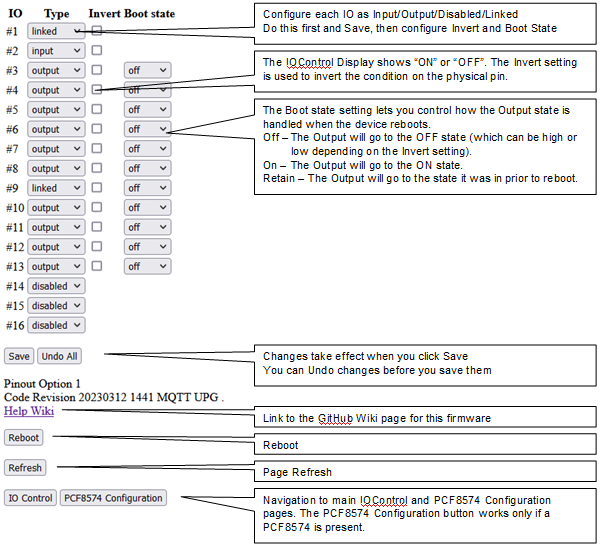Viewport: 607px width, 549px height.
Task: Open the Boot state dropdown for IO #7
Action: pyautogui.click(x=147, y=149)
